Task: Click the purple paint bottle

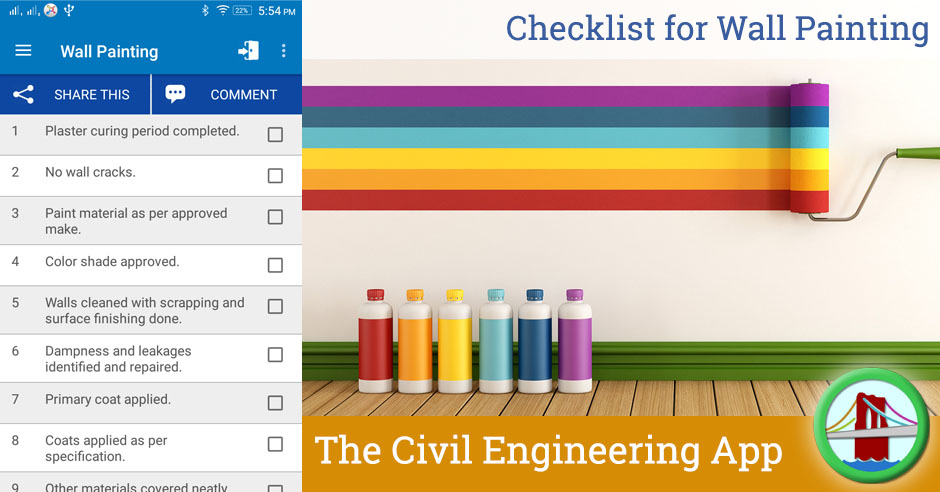Action: pos(575,340)
